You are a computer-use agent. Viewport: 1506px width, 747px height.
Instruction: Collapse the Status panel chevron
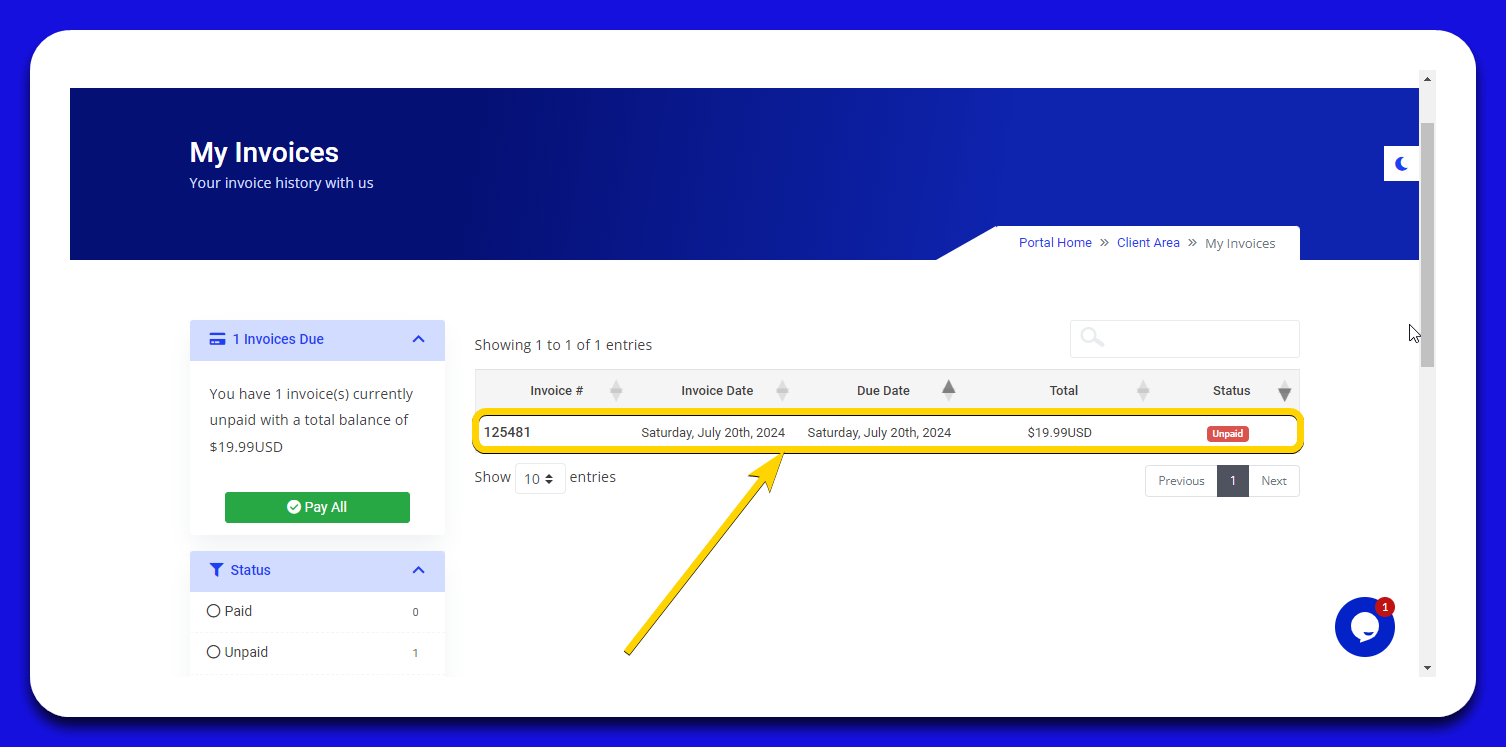[418, 570]
